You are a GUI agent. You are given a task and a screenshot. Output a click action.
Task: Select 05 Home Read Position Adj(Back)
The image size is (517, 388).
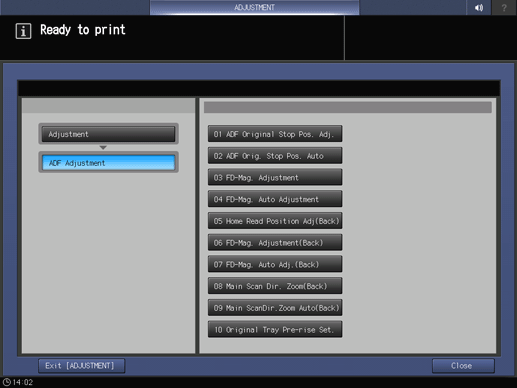point(275,221)
